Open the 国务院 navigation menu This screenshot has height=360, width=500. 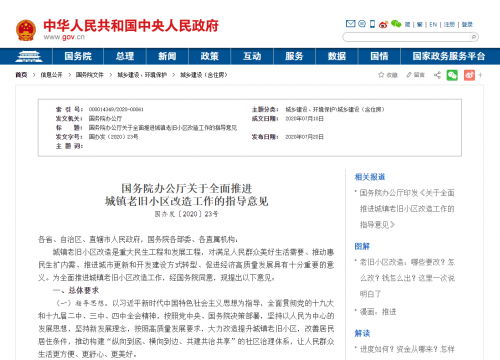tap(78, 56)
